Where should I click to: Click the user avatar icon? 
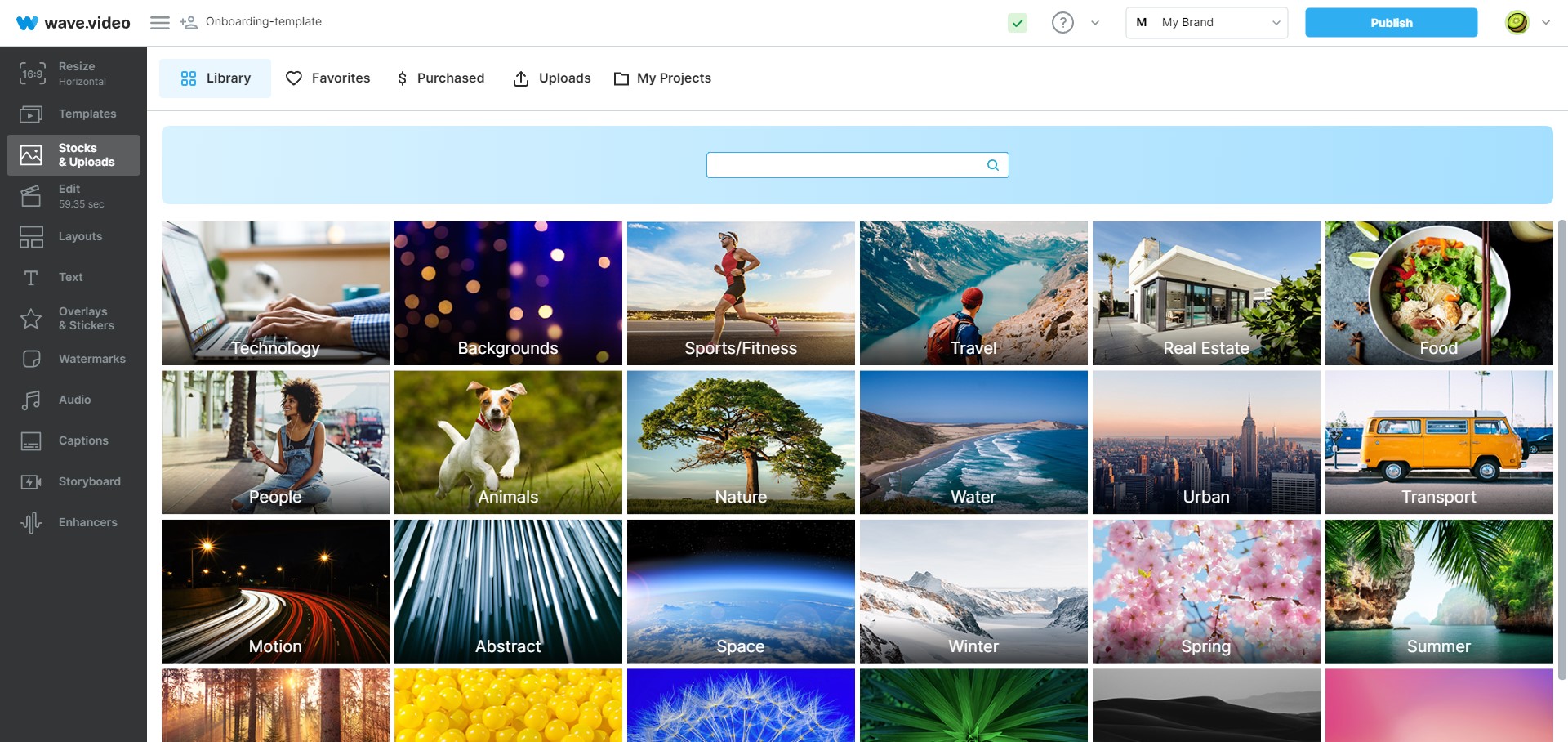1517,23
